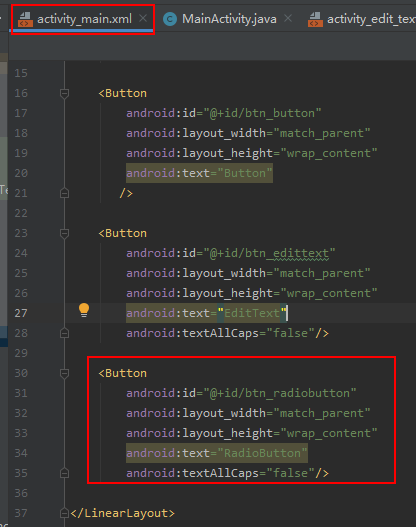Screen dimensions: 416x527
Task: Click the XML file icon on activity_main.xml tab
Action: 26,19
